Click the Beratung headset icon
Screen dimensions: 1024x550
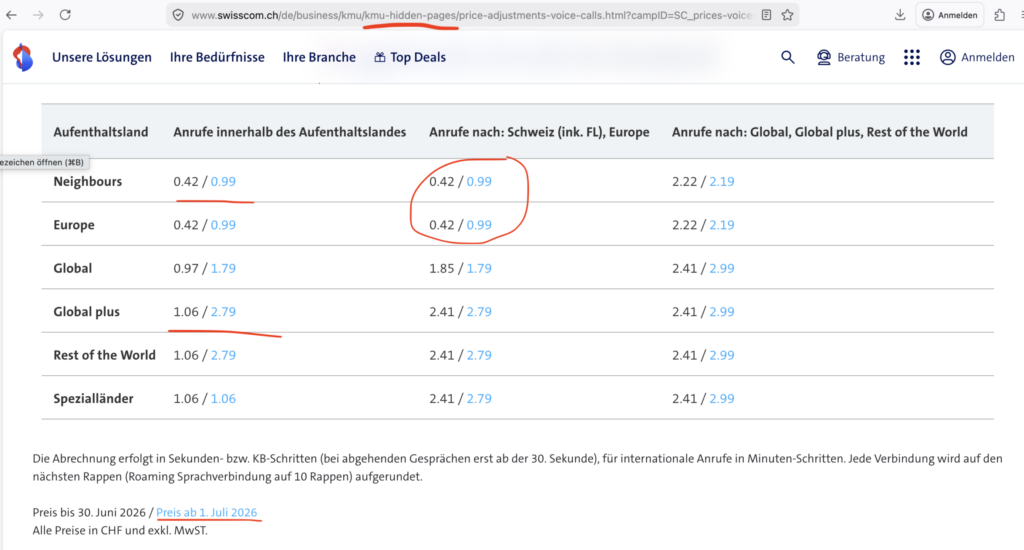pos(824,57)
